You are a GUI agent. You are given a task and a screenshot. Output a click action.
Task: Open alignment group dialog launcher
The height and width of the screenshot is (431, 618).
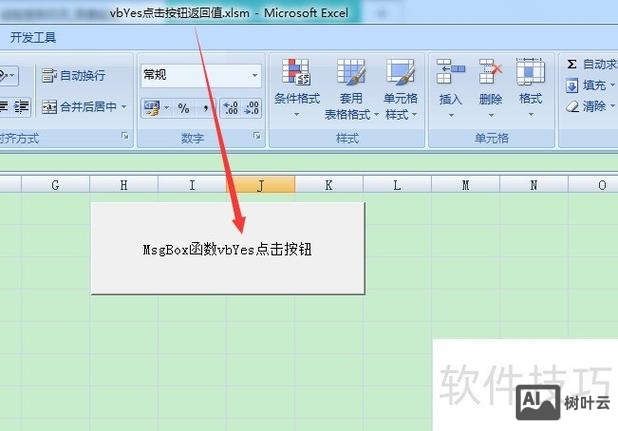pyautogui.click(x=125, y=136)
